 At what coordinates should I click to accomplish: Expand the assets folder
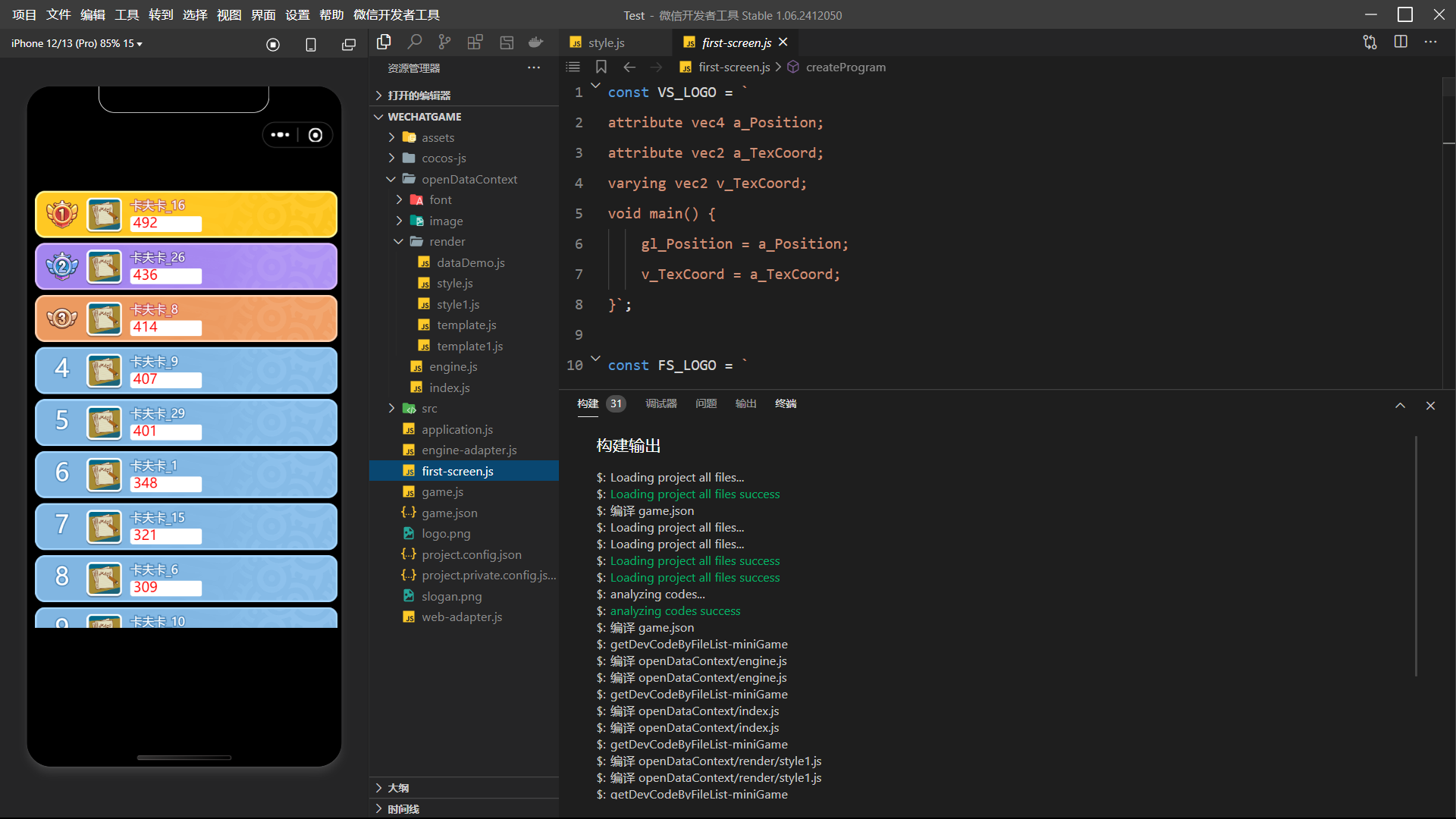438,137
